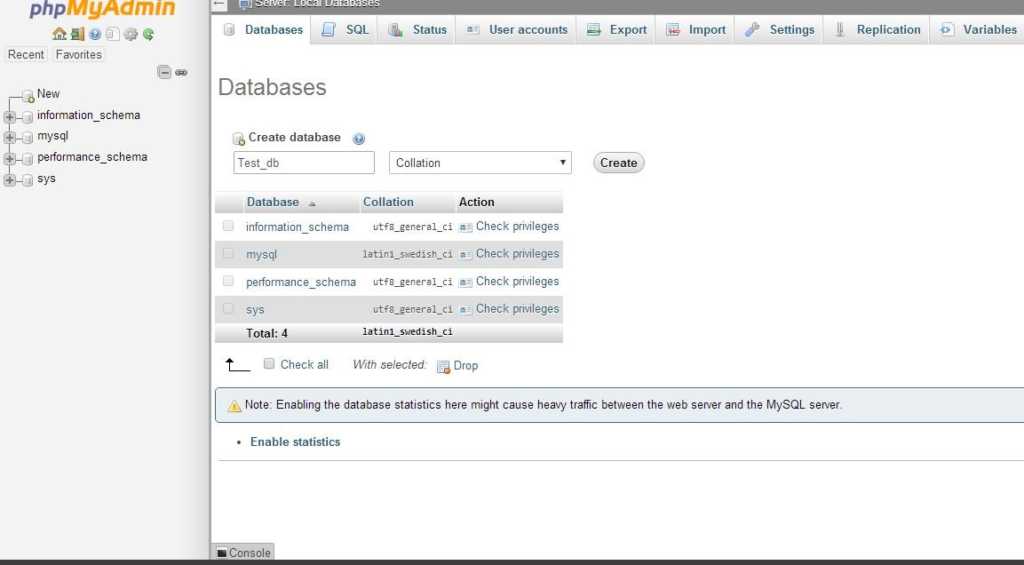Click the link chain icon in navigation panel

181,72
